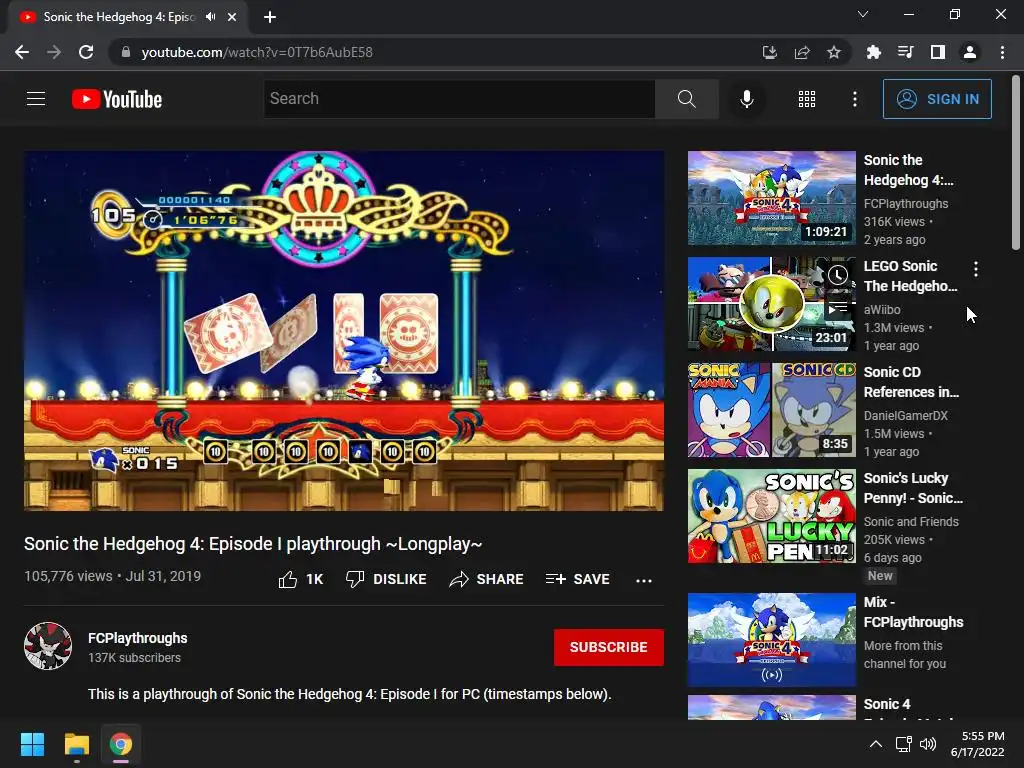Mute the tab via speaker icon
Image resolution: width=1024 pixels, height=768 pixels.
210,17
